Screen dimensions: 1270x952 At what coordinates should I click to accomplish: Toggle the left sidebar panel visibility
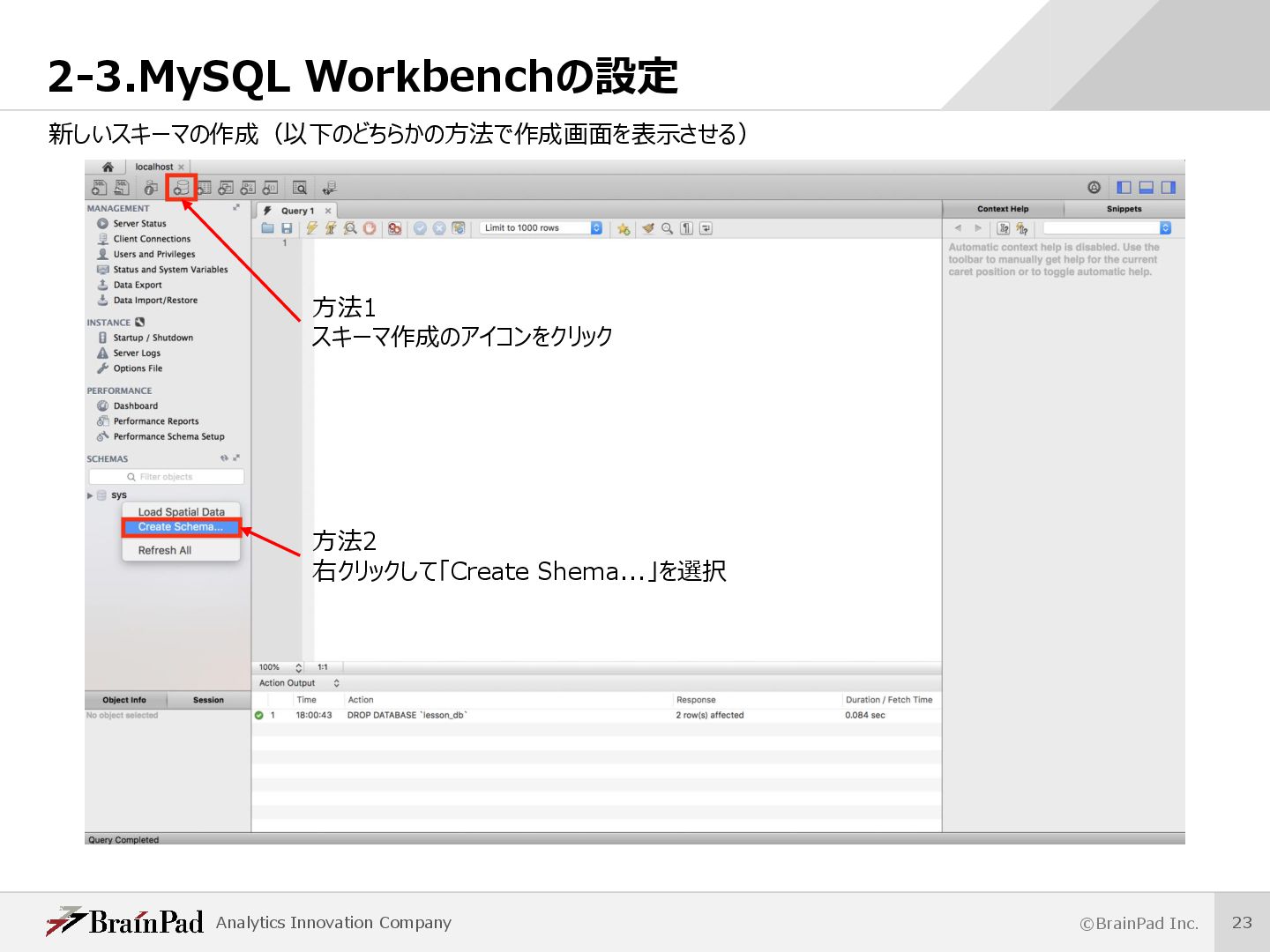pos(1124,188)
